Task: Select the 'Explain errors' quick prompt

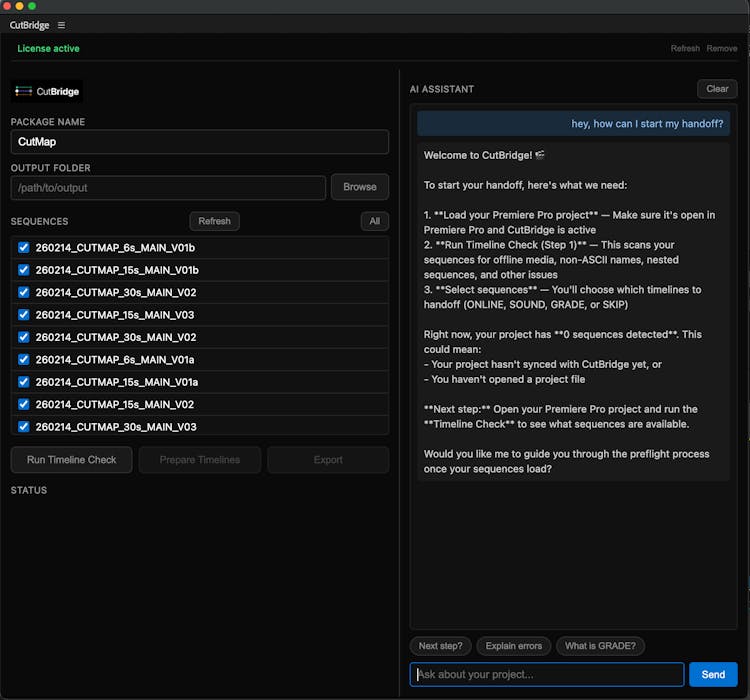Action: [513, 646]
